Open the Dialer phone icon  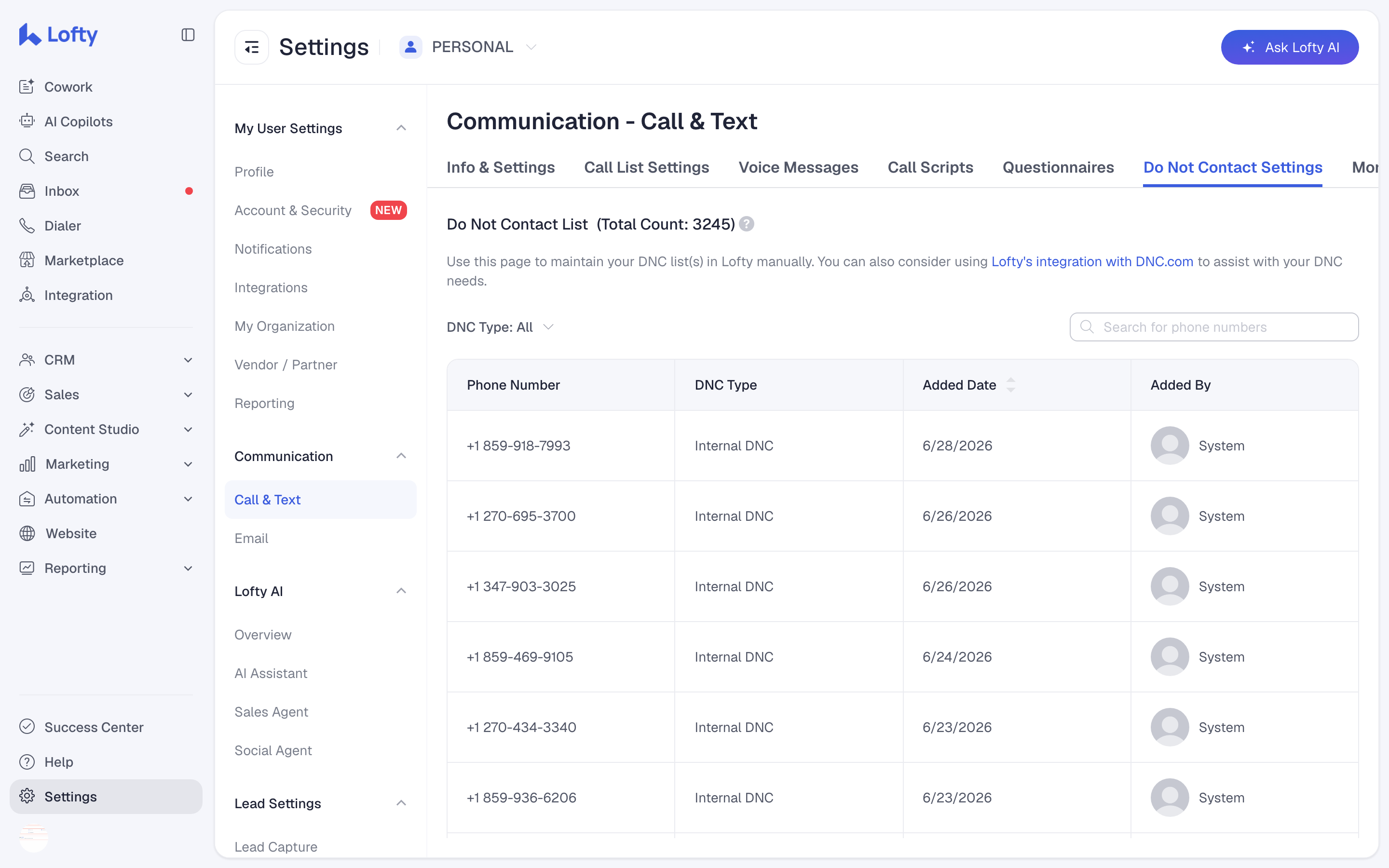coord(27,226)
